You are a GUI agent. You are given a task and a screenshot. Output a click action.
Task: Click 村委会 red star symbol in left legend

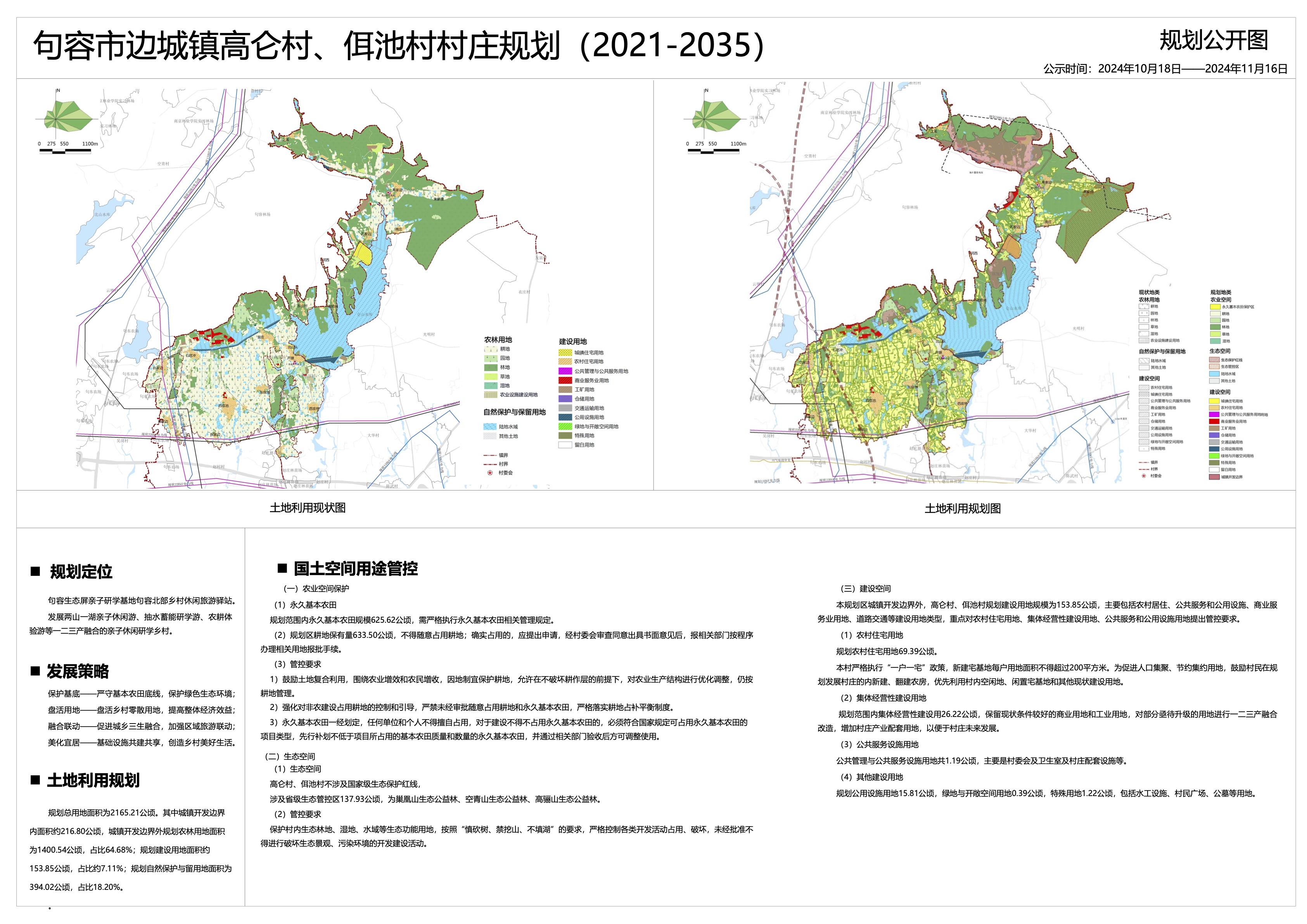(489, 473)
